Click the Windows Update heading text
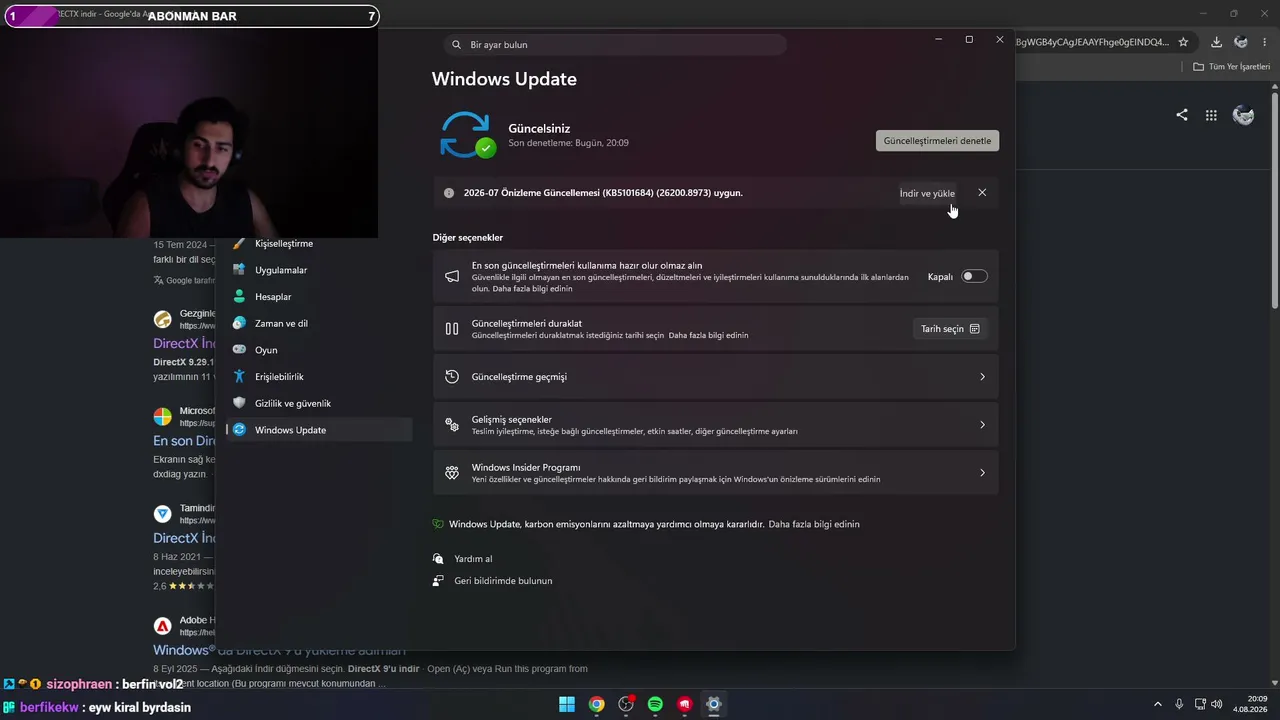The width and height of the screenshot is (1280, 720). pyautogui.click(x=504, y=79)
